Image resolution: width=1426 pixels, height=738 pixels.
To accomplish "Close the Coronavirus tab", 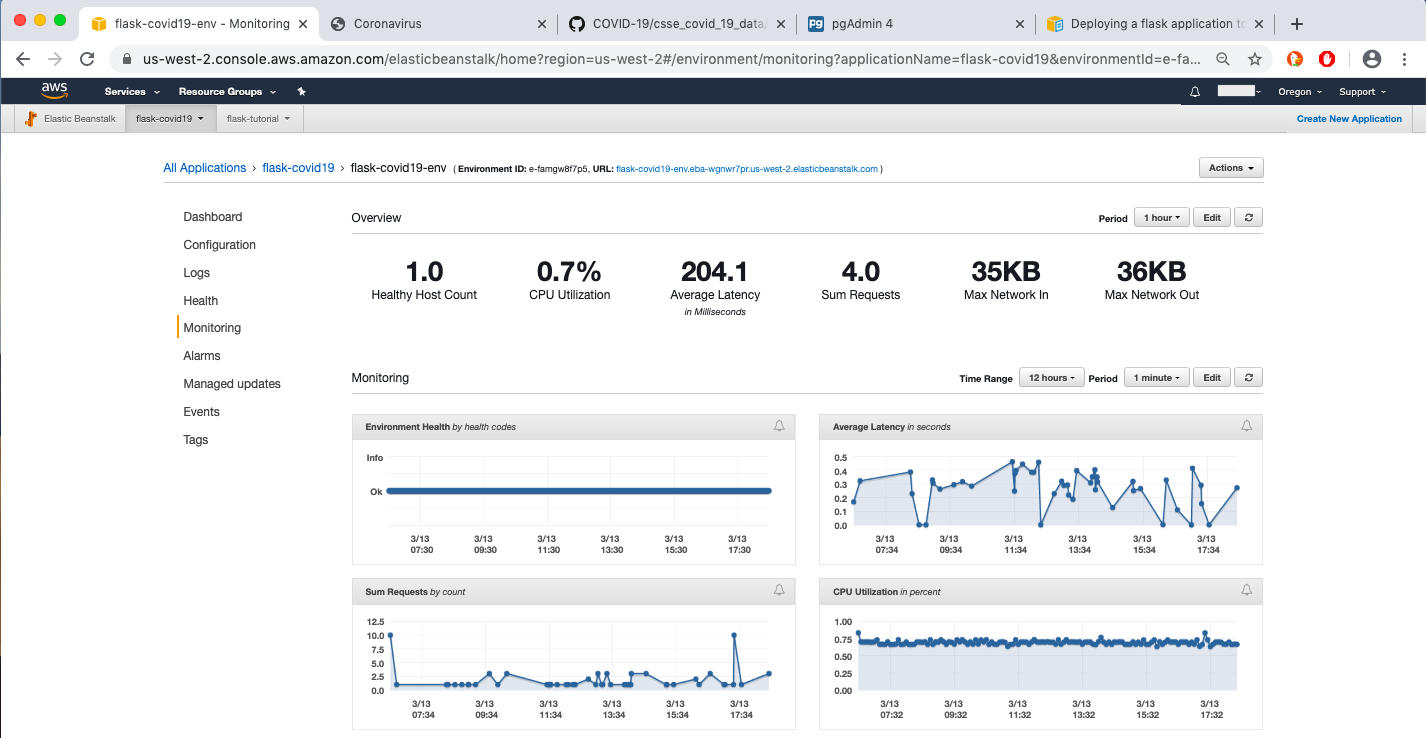I will point(542,24).
